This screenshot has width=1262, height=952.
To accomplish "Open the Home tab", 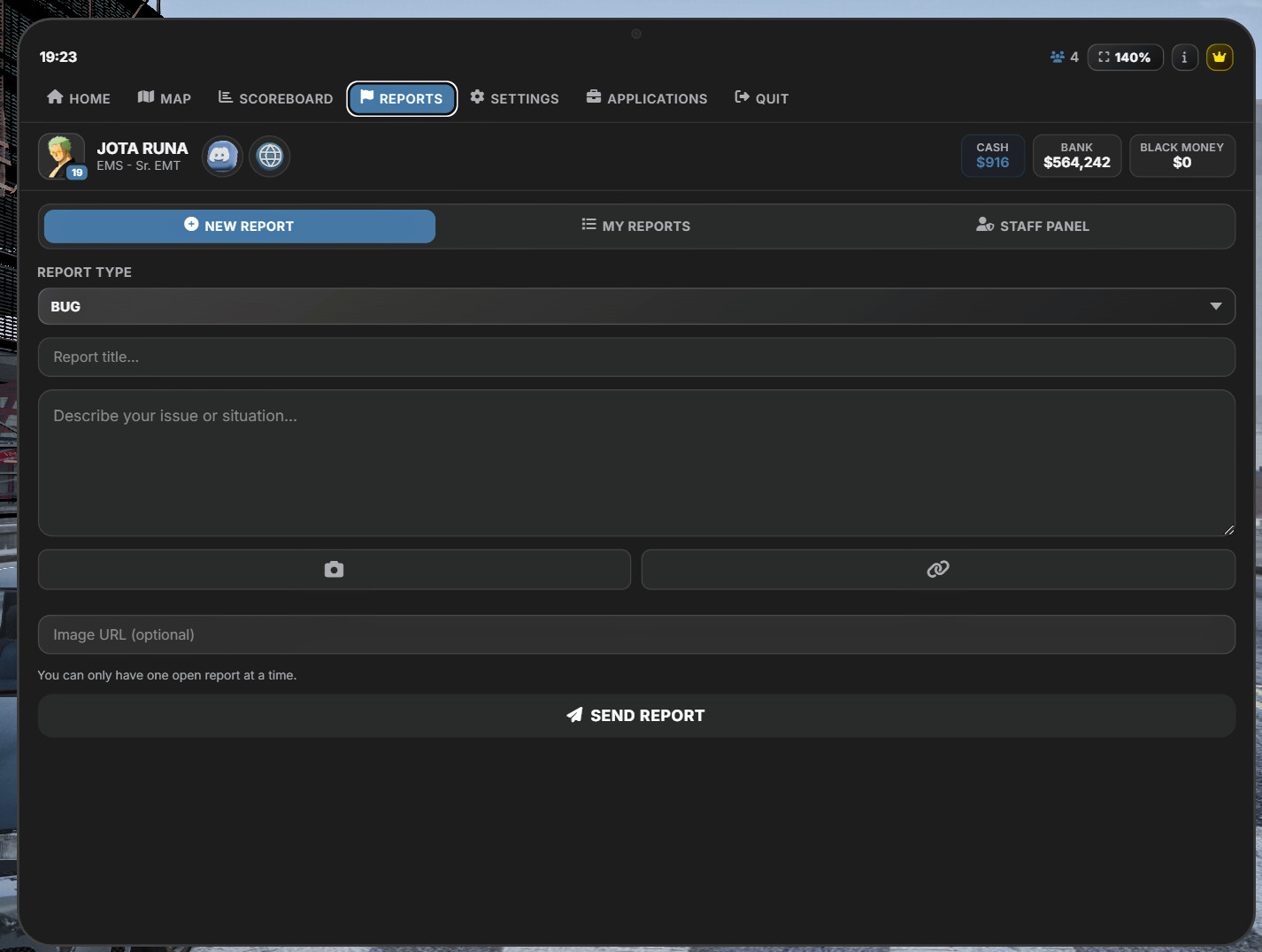I will click(x=79, y=98).
